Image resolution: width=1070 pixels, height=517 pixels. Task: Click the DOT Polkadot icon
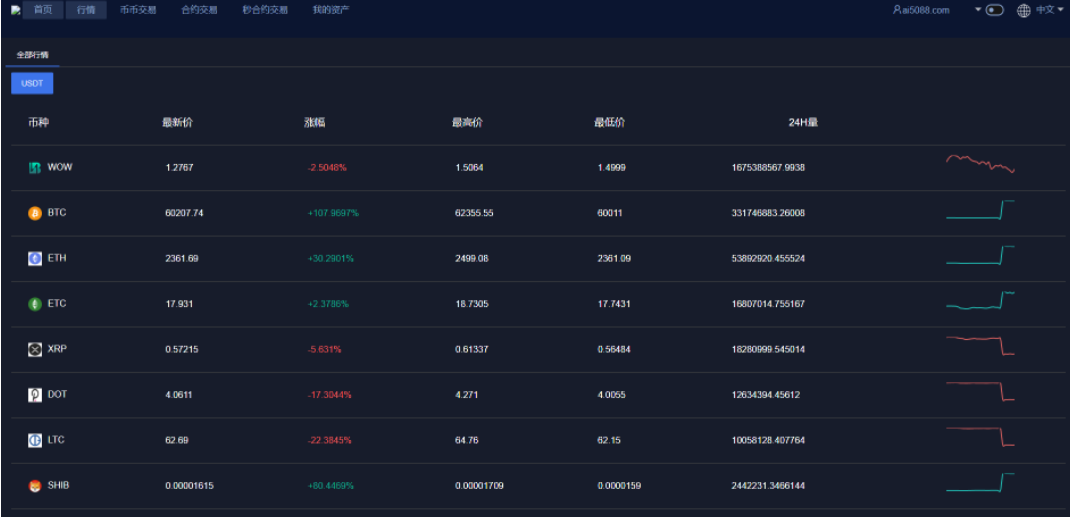(x=35, y=395)
